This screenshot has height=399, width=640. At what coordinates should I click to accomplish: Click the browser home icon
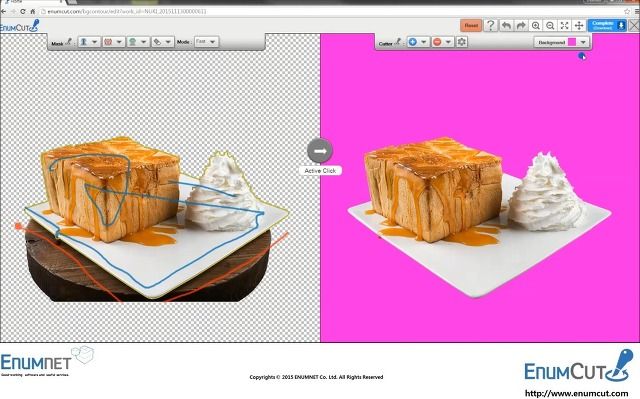(x=33, y=11)
